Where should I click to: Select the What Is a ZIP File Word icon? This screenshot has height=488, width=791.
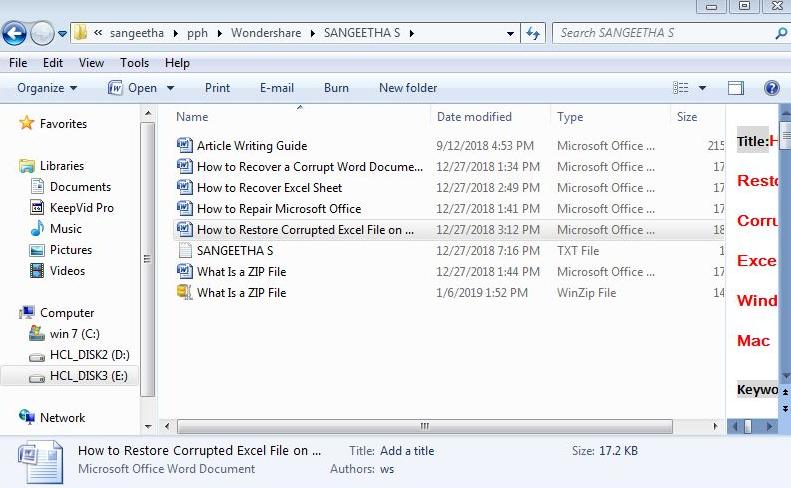(x=185, y=271)
